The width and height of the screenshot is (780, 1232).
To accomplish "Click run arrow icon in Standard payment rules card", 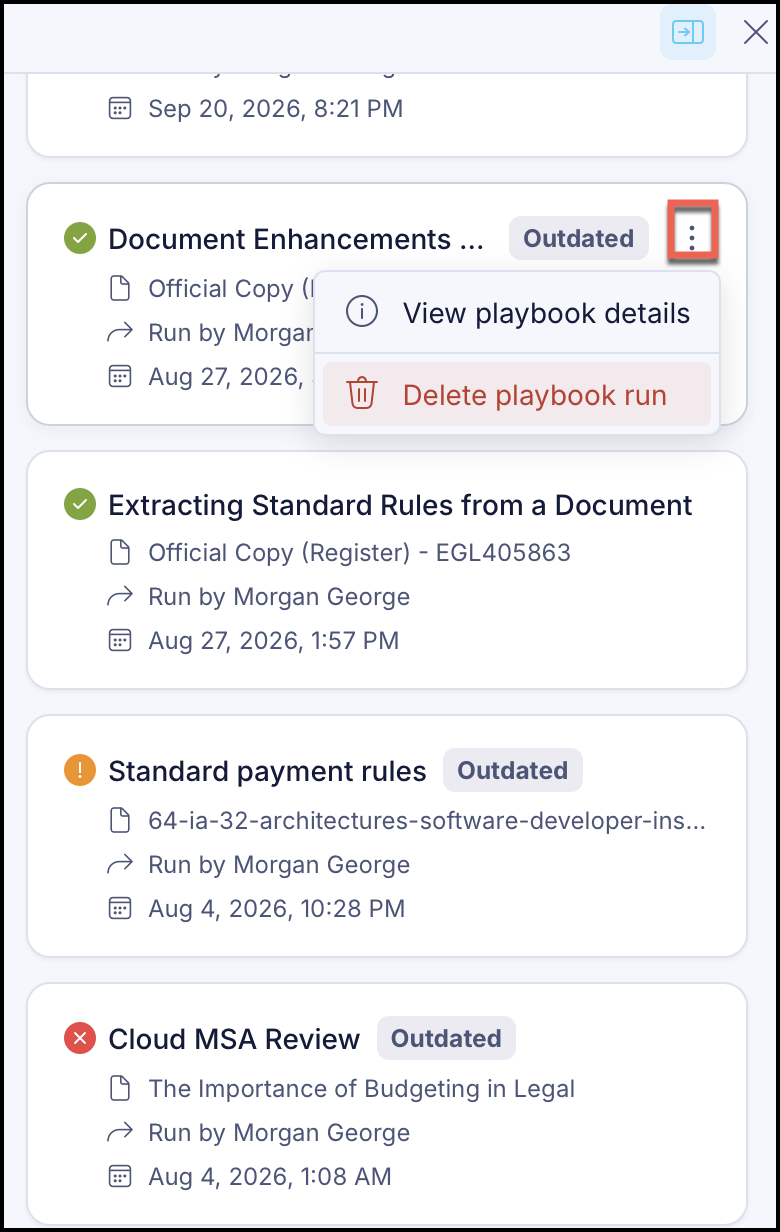I will [119, 865].
